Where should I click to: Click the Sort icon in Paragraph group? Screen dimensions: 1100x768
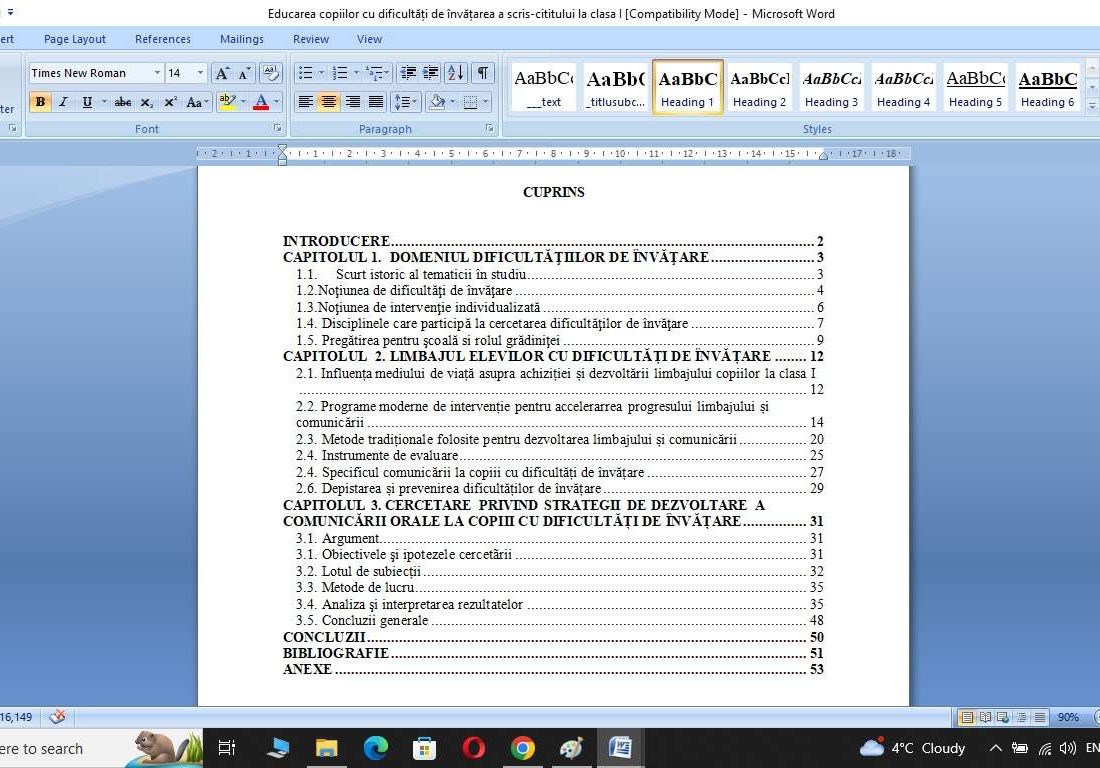point(456,73)
